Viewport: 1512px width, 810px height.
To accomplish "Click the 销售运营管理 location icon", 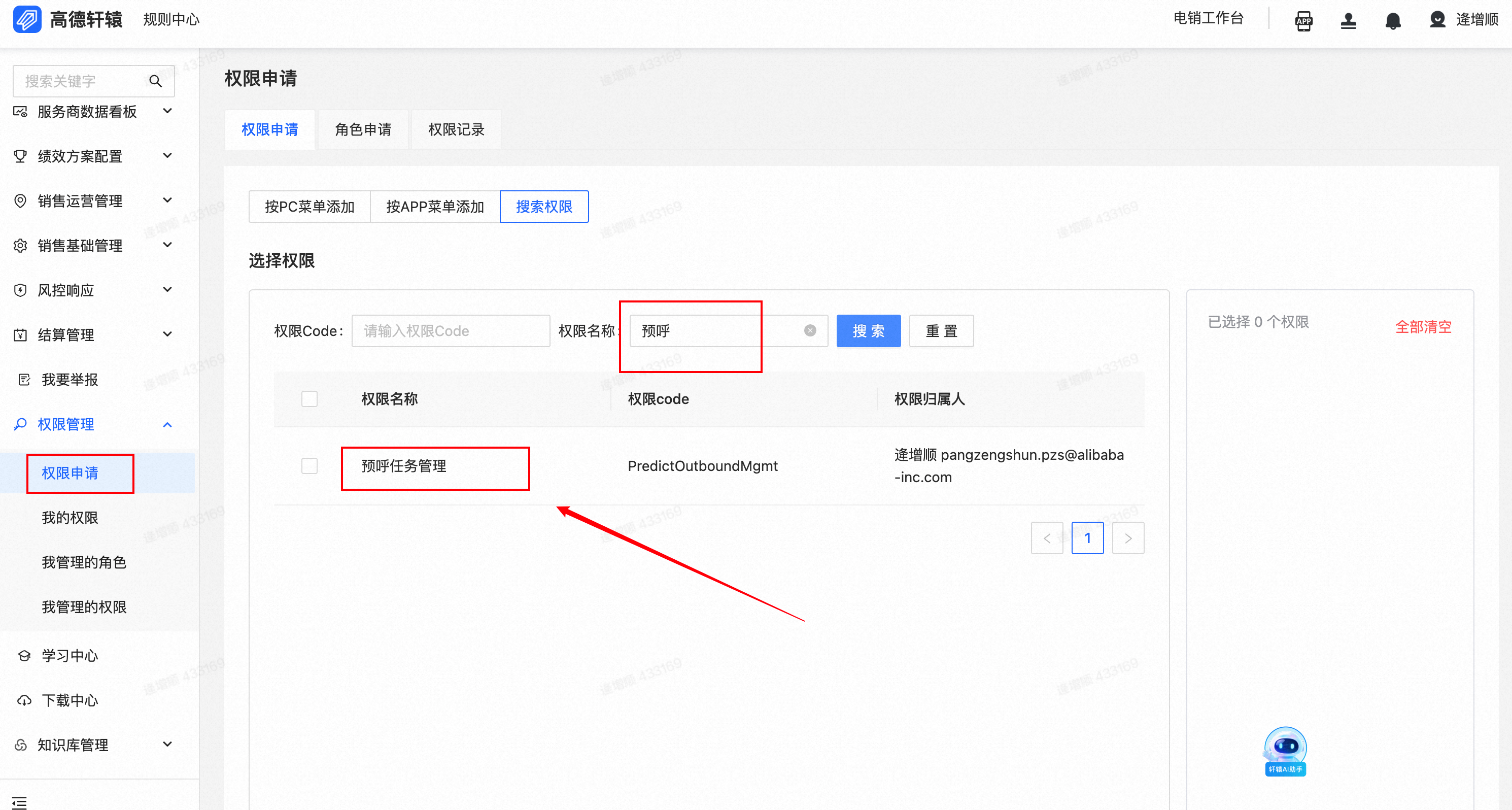I will click(x=20, y=201).
